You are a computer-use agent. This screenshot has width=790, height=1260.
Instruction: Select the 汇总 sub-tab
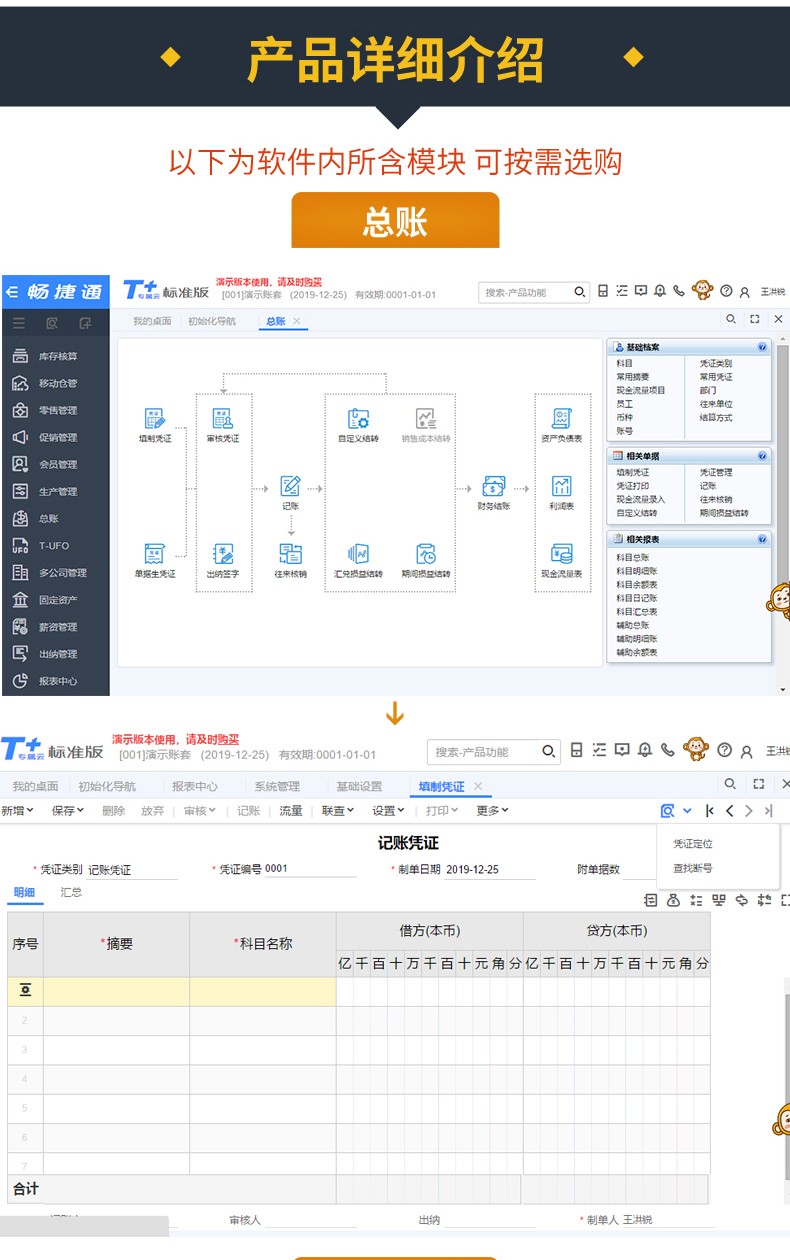tap(71, 892)
